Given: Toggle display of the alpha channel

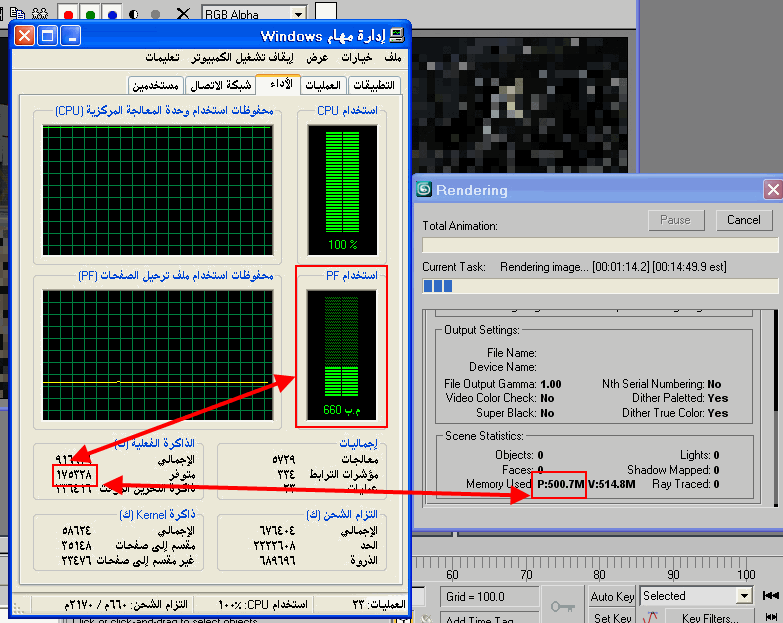Looking at the screenshot, I should click(x=133, y=13).
